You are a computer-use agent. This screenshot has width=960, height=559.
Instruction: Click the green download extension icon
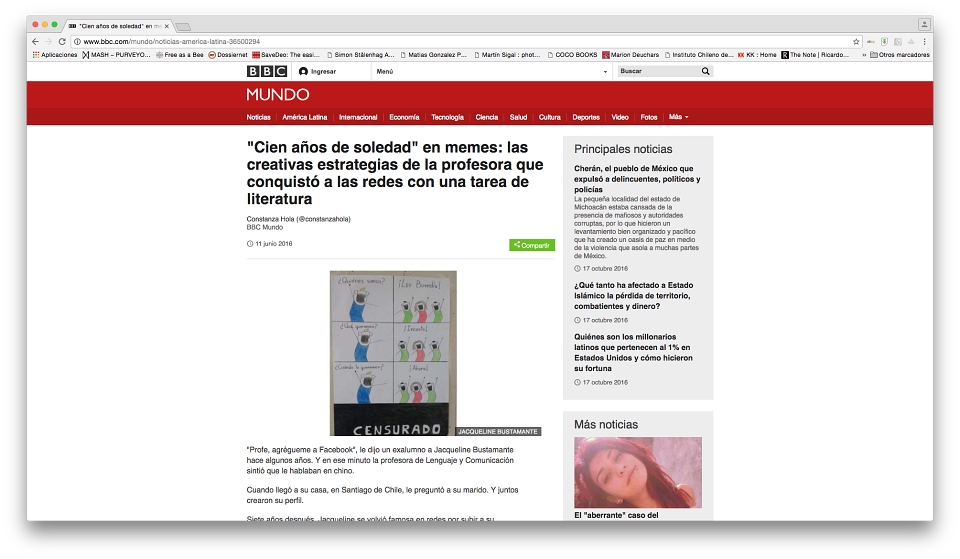click(884, 42)
